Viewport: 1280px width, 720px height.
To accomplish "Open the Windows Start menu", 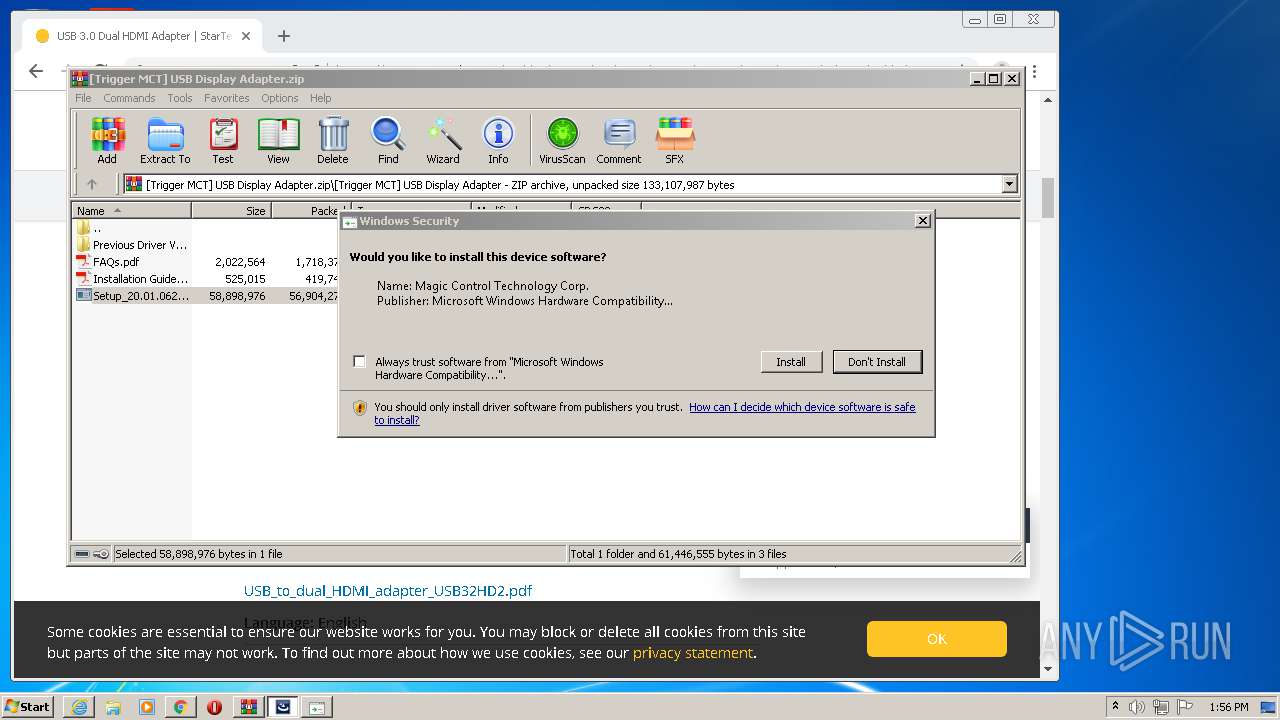I will (x=28, y=707).
